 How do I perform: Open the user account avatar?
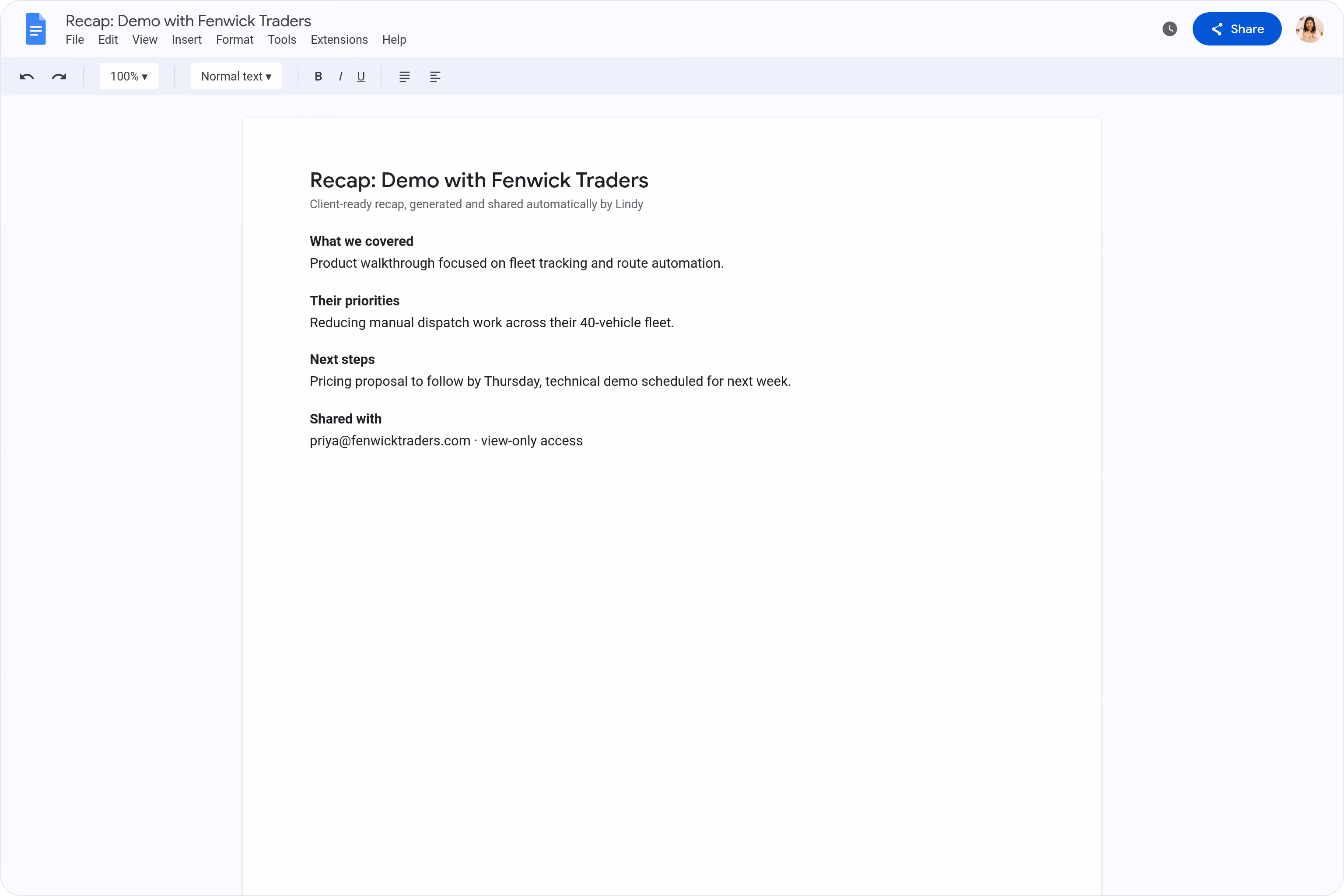(1310, 29)
